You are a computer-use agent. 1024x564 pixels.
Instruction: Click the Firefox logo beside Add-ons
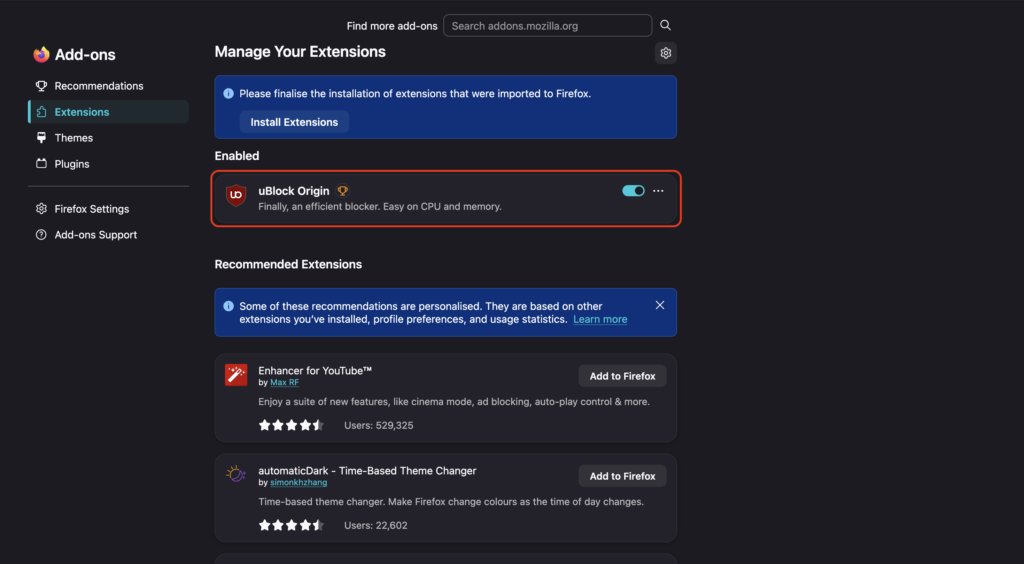click(41, 55)
